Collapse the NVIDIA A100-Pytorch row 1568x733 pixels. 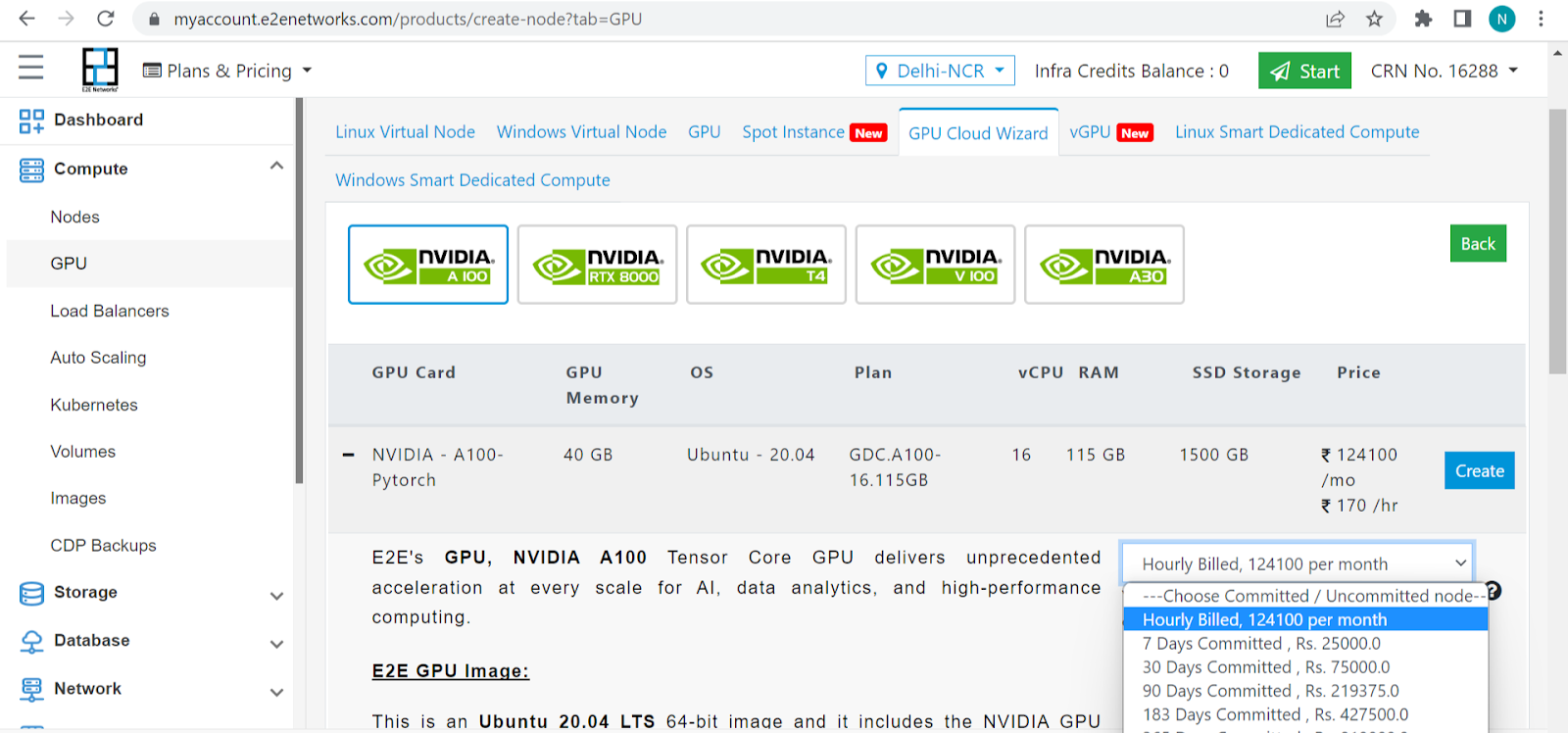tap(348, 455)
